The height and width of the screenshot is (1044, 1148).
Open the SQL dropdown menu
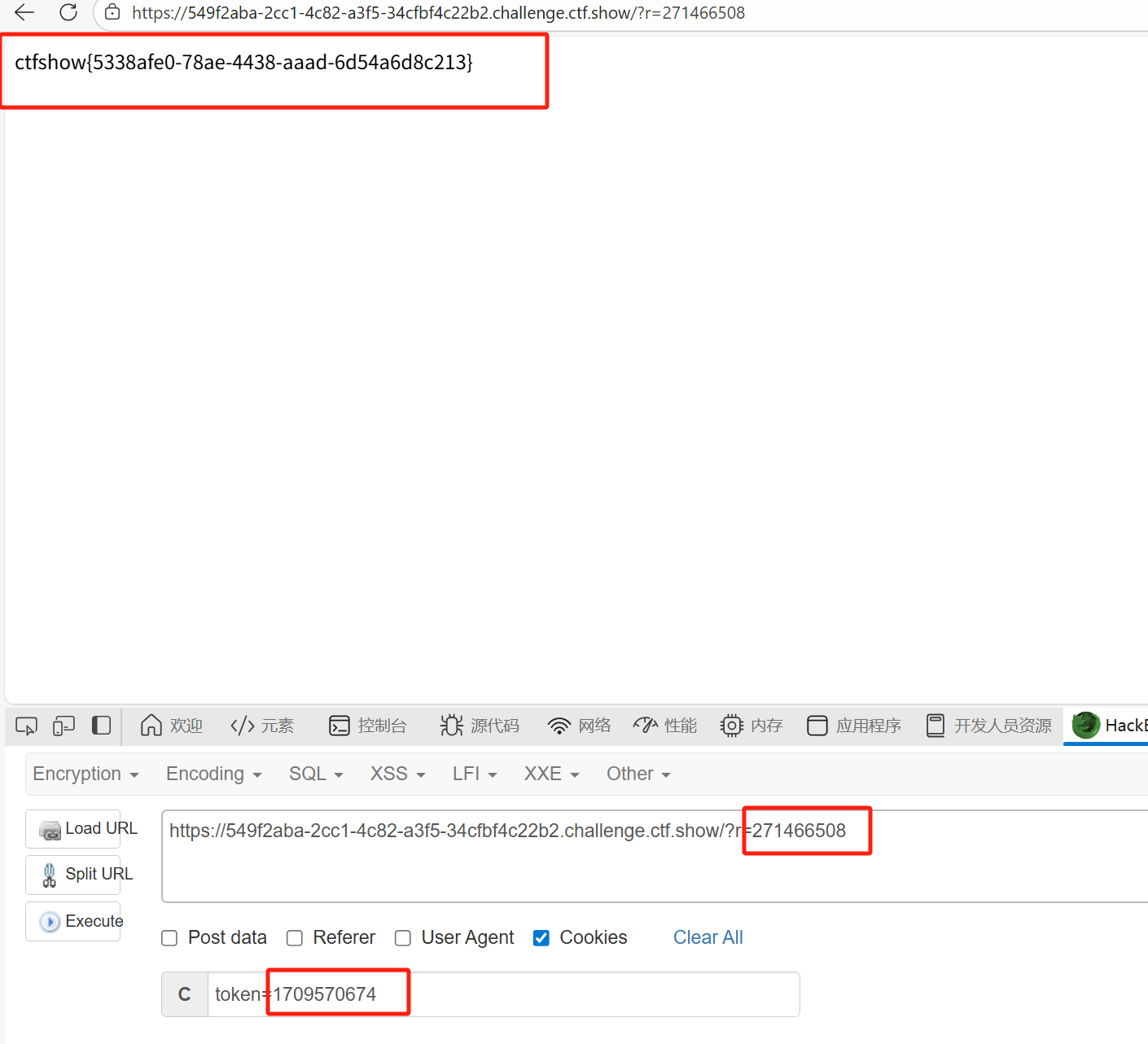(316, 774)
